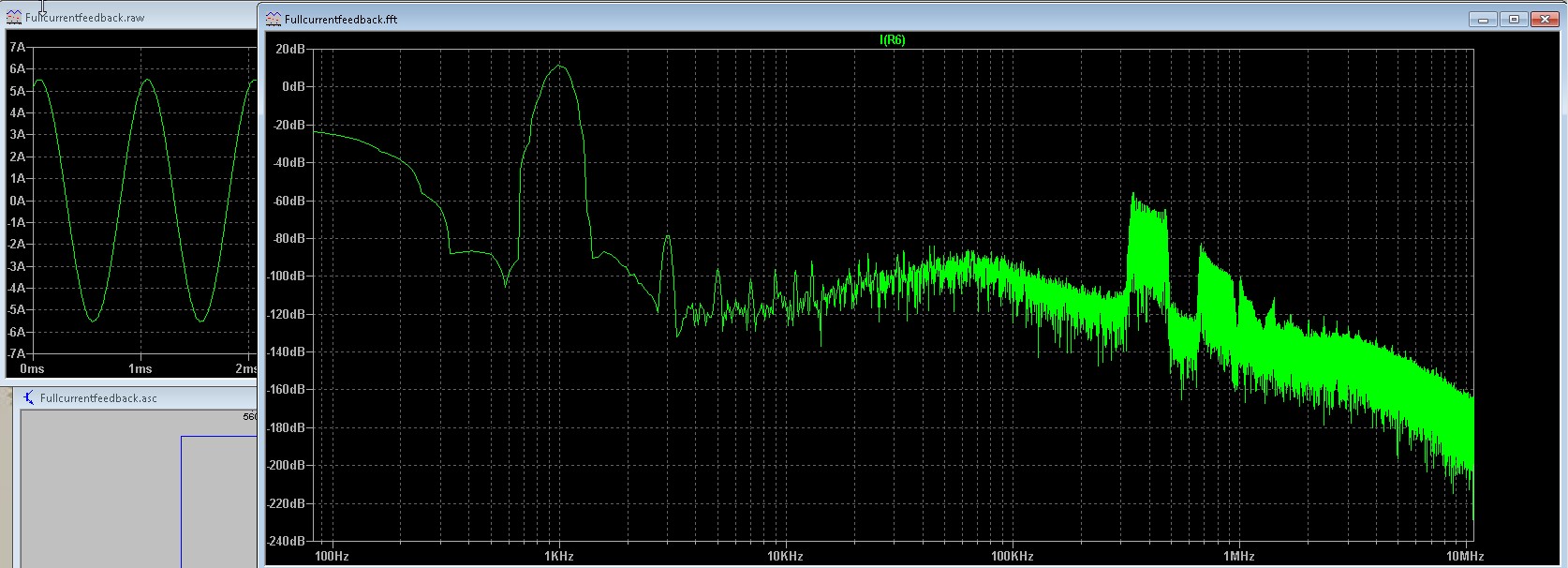Activate the Fullcurrentfeedback.raw window title
1568x568 pixels.
tap(85, 18)
